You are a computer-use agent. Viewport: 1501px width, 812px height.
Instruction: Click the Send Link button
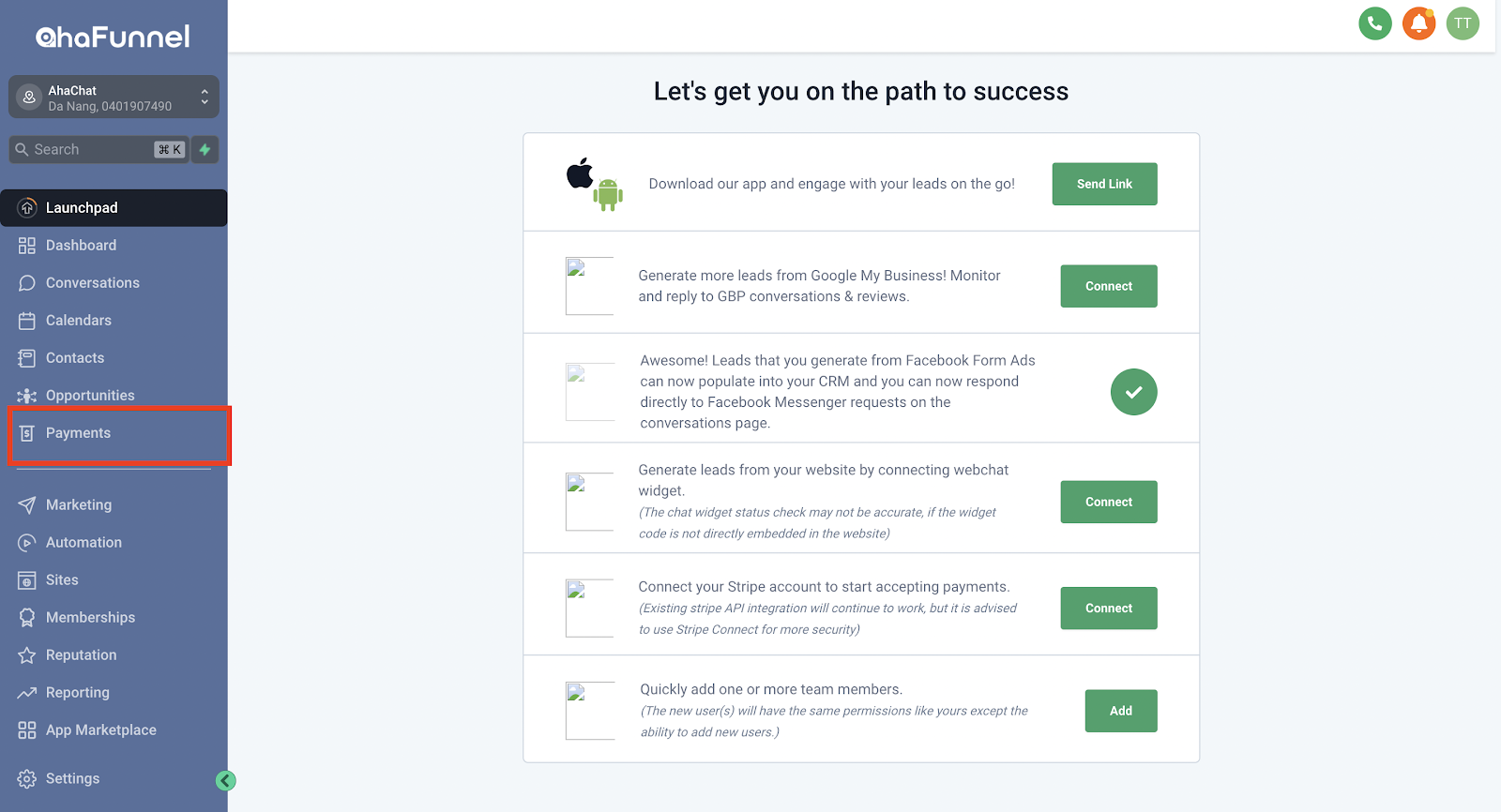point(1104,184)
